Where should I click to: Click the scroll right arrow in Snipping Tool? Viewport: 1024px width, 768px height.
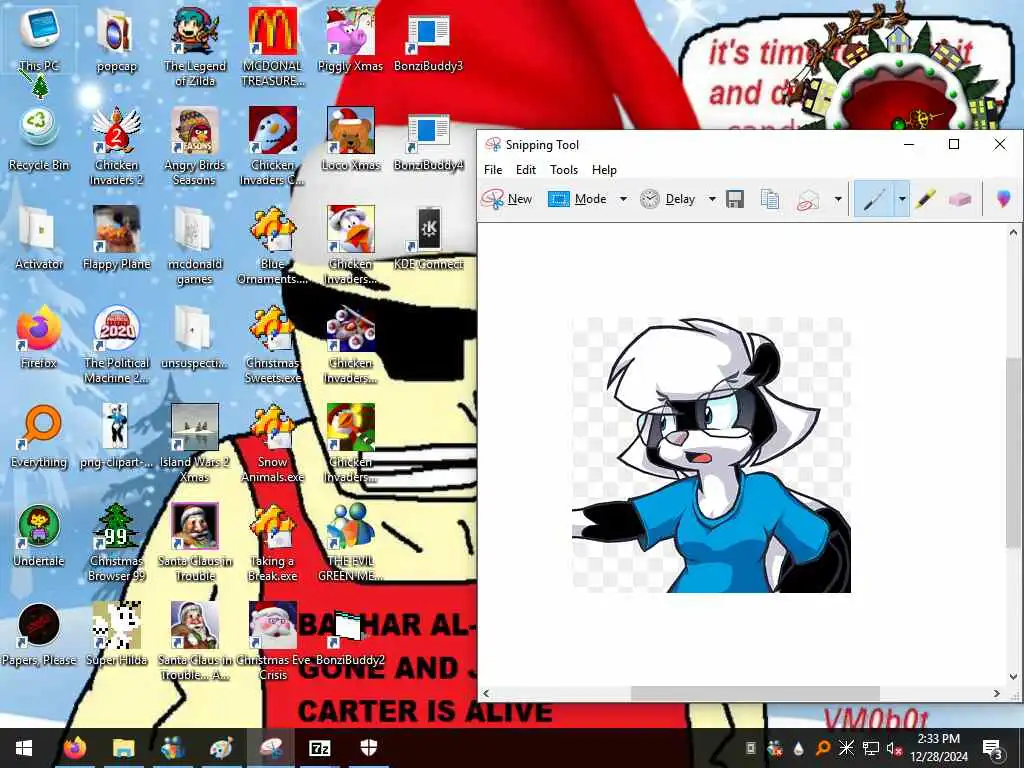point(997,694)
